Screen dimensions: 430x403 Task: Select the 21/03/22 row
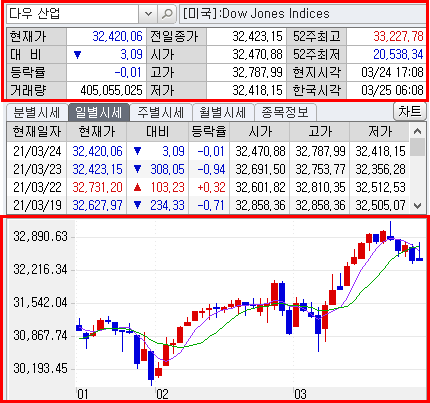208,187
